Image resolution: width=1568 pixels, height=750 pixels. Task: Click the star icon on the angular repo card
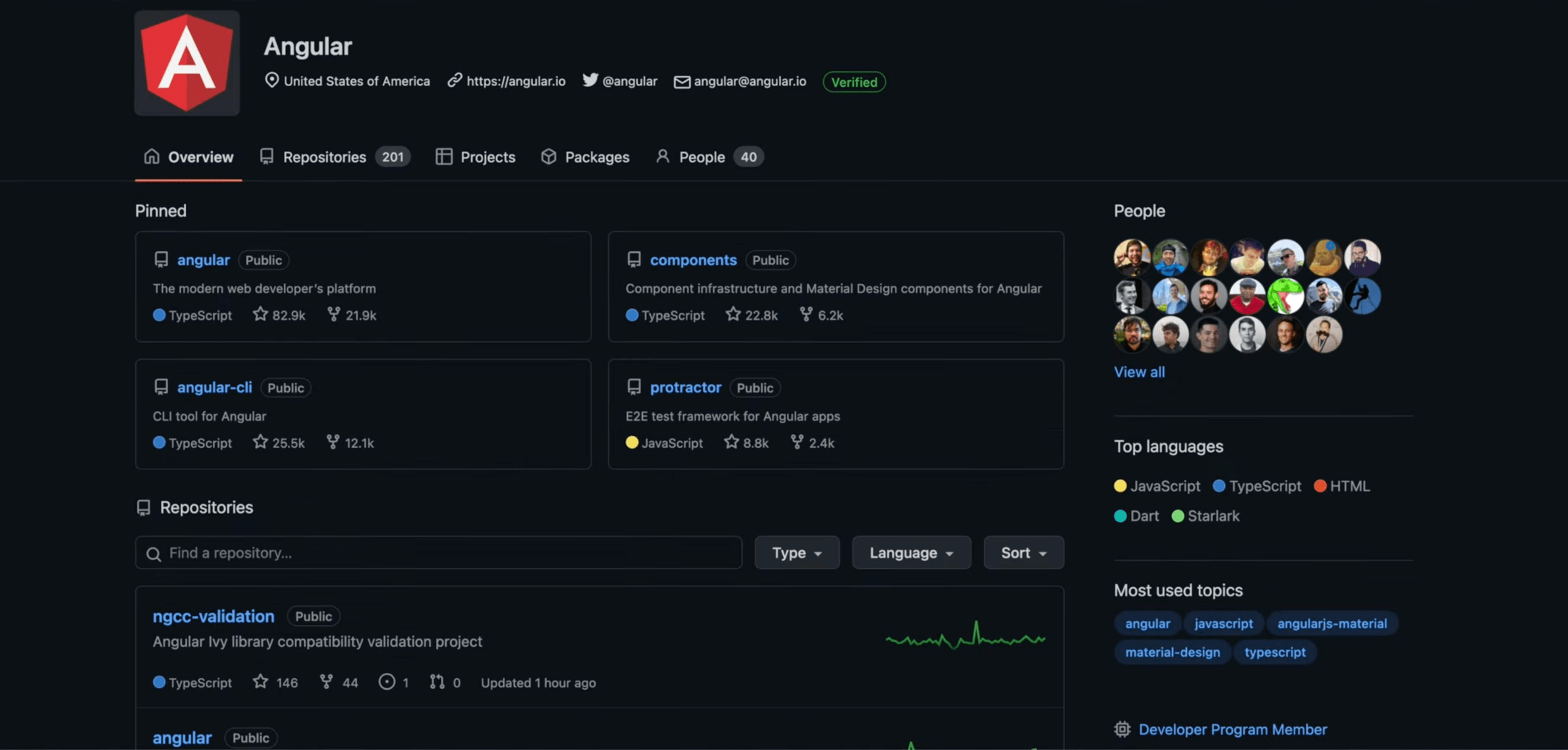coord(261,315)
